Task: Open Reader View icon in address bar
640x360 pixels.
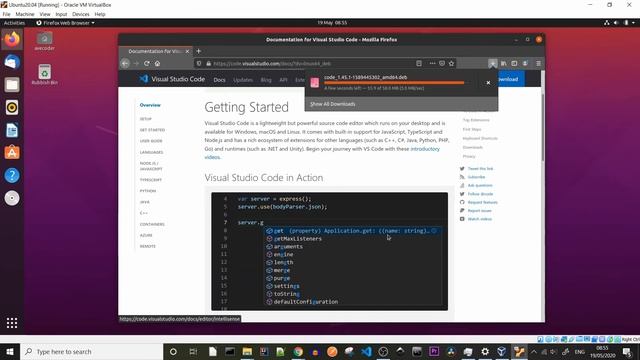Action: point(419,63)
